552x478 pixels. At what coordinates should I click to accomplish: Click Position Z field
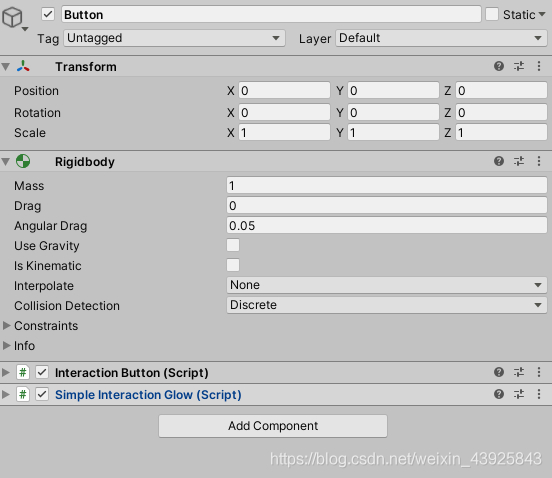pos(501,90)
